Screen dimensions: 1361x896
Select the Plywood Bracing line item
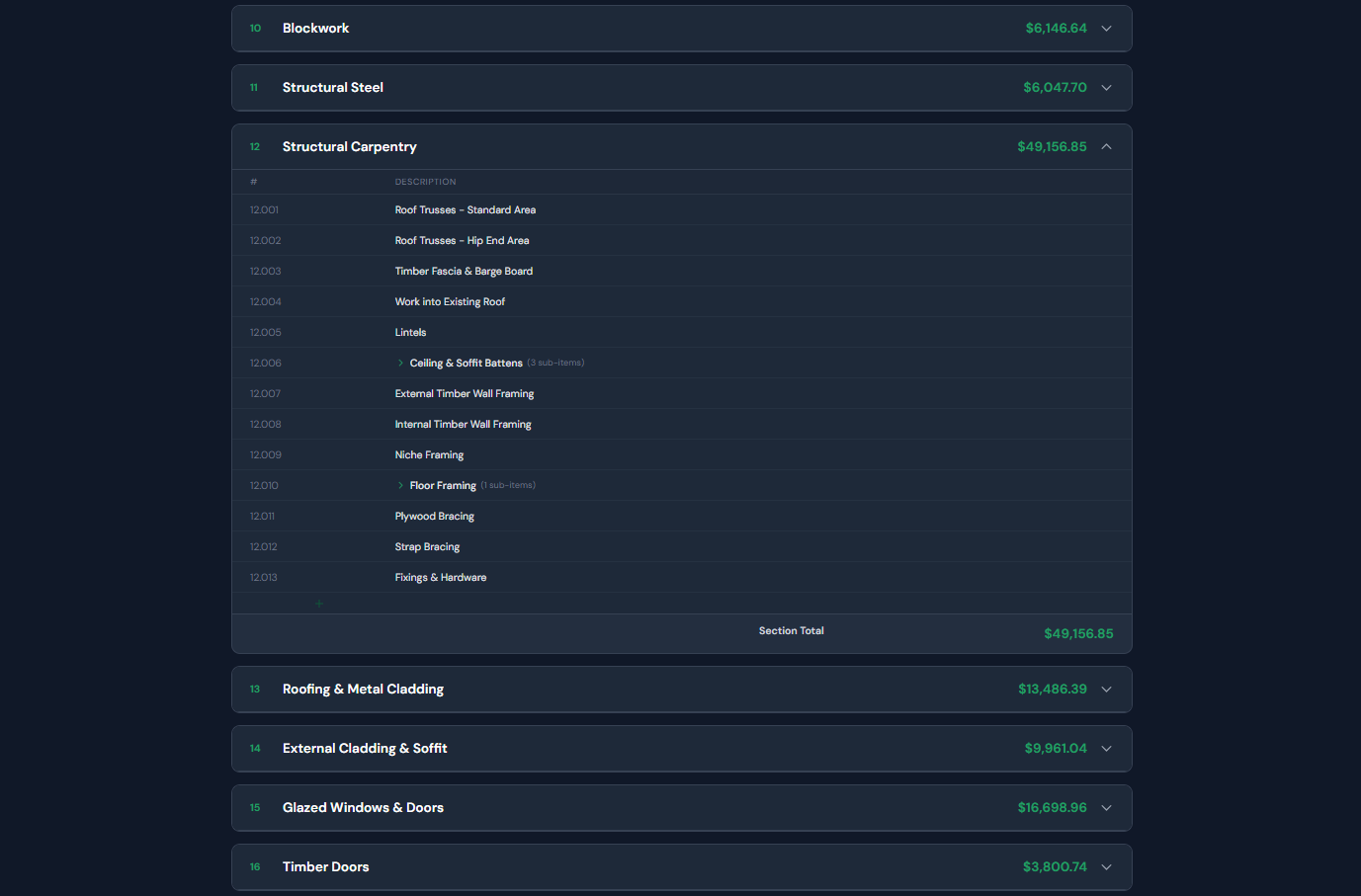point(682,517)
